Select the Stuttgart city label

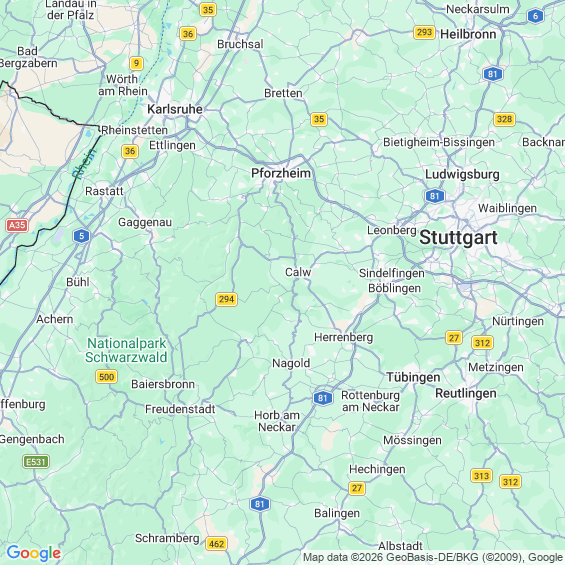tap(458, 237)
